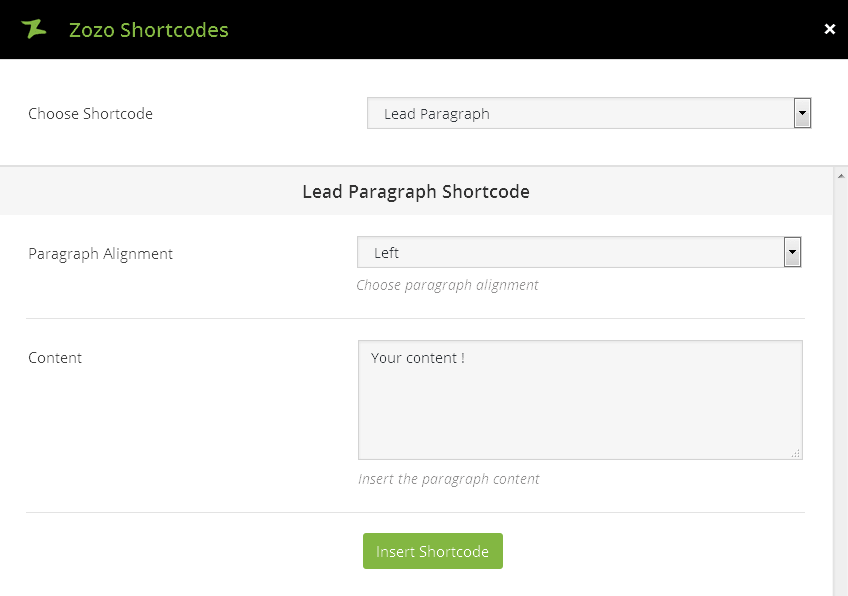Select the Lead Paragraph Shortcode heading
This screenshot has width=848, height=596.
pyautogui.click(x=416, y=191)
